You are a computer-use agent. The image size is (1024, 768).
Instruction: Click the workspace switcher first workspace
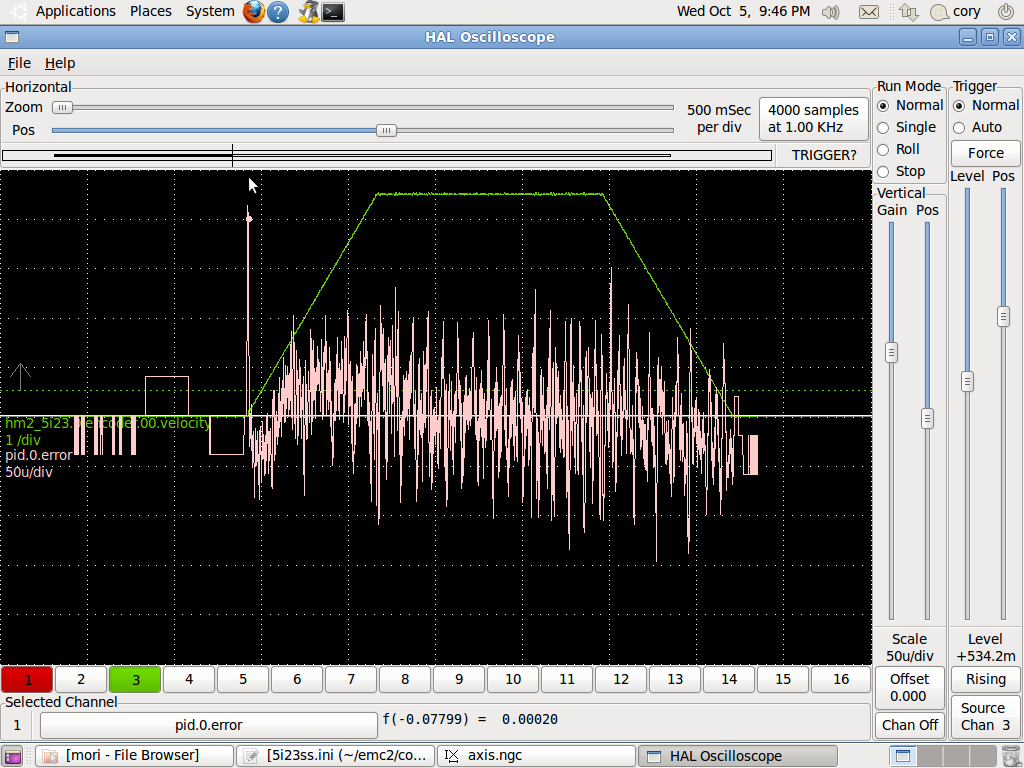click(x=903, y=756)
